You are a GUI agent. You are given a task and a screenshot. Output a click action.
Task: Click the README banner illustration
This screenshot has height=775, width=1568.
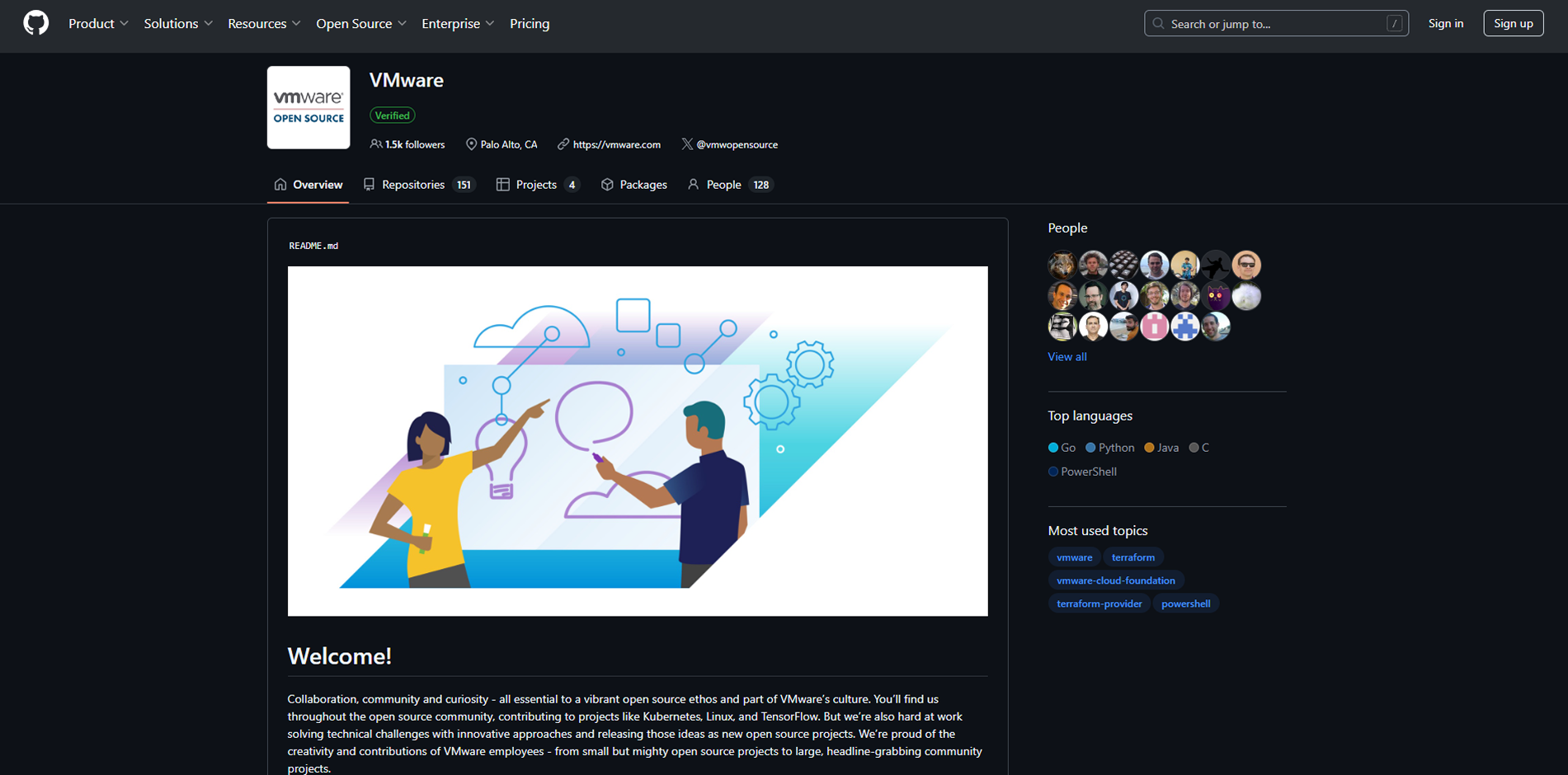coord(638,441)
